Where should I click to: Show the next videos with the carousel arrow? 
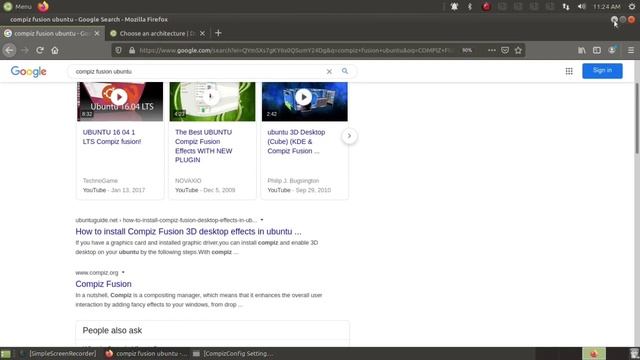tap(349, 136)
